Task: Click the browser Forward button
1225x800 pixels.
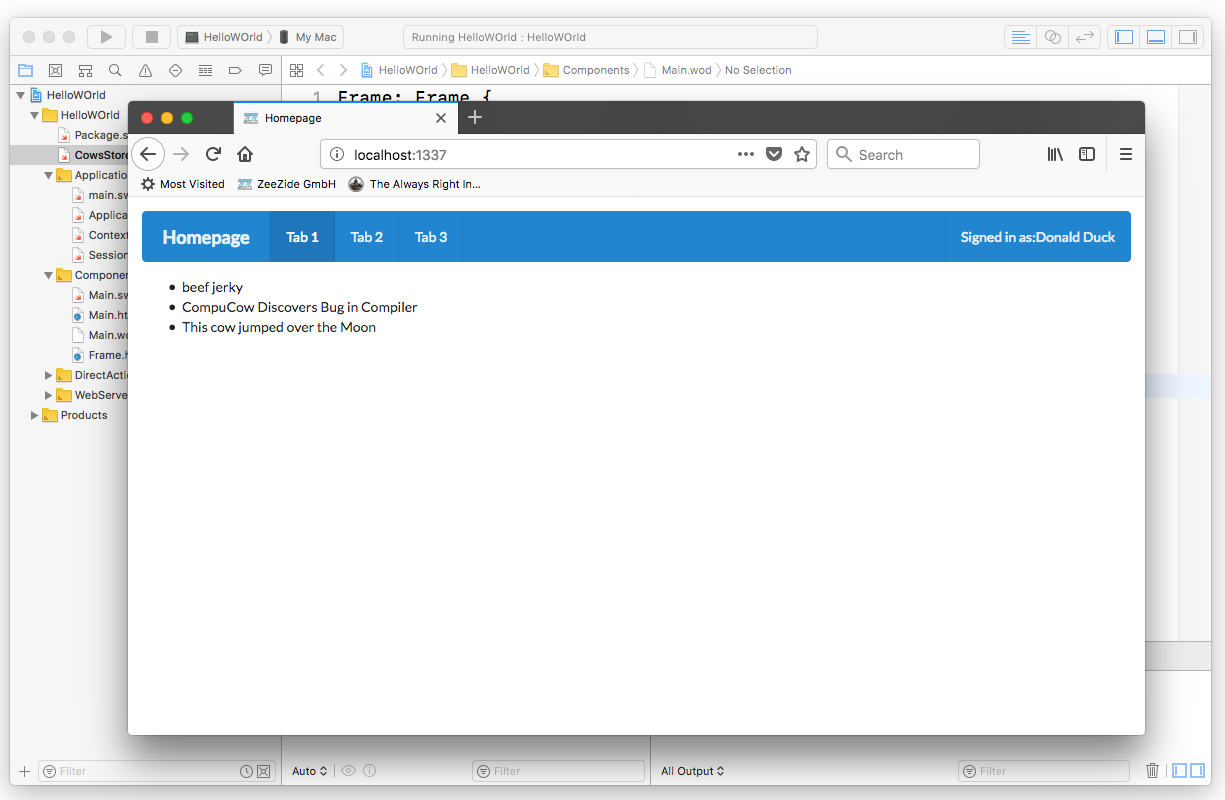Action: (181, 154)
